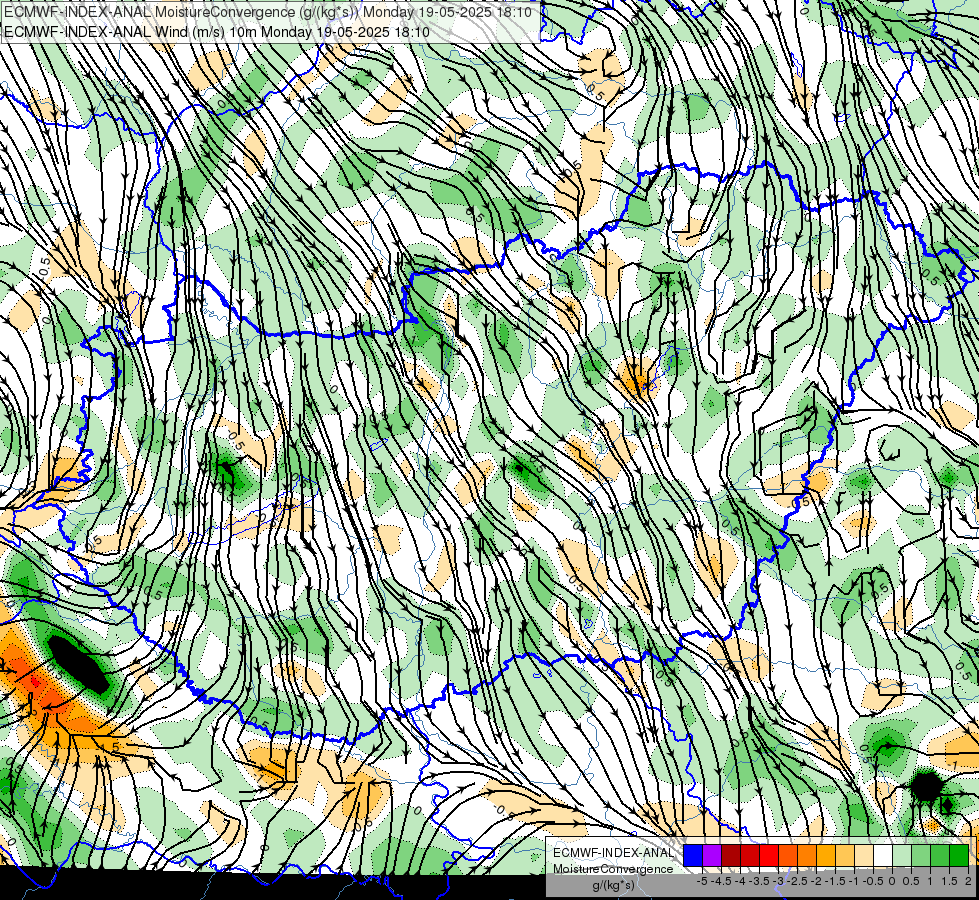Click the -1 legend scale value

[x=854, y=881]
